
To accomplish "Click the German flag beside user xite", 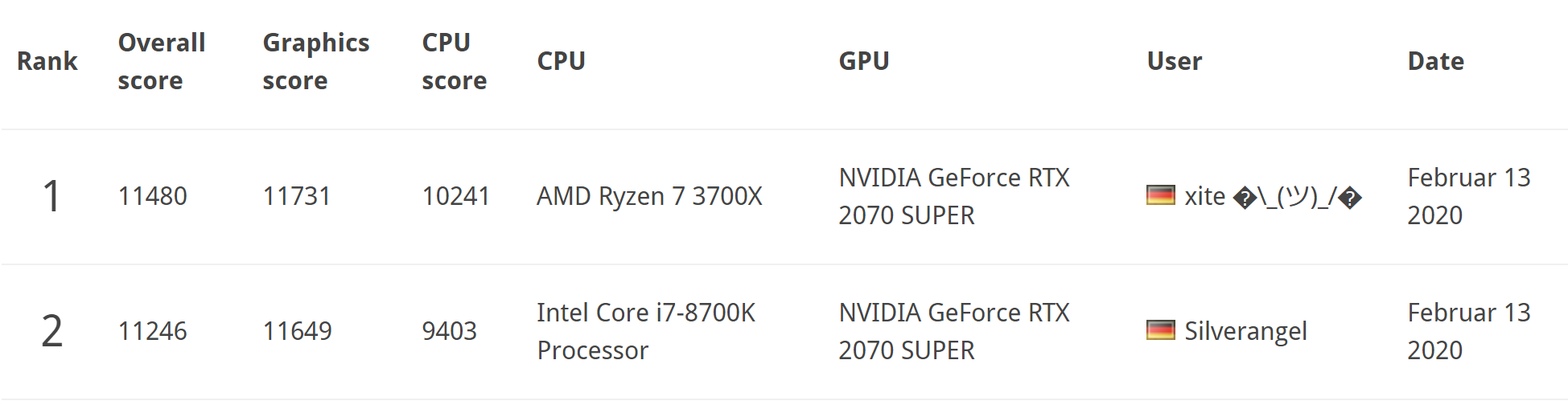I will [1160, 195].
